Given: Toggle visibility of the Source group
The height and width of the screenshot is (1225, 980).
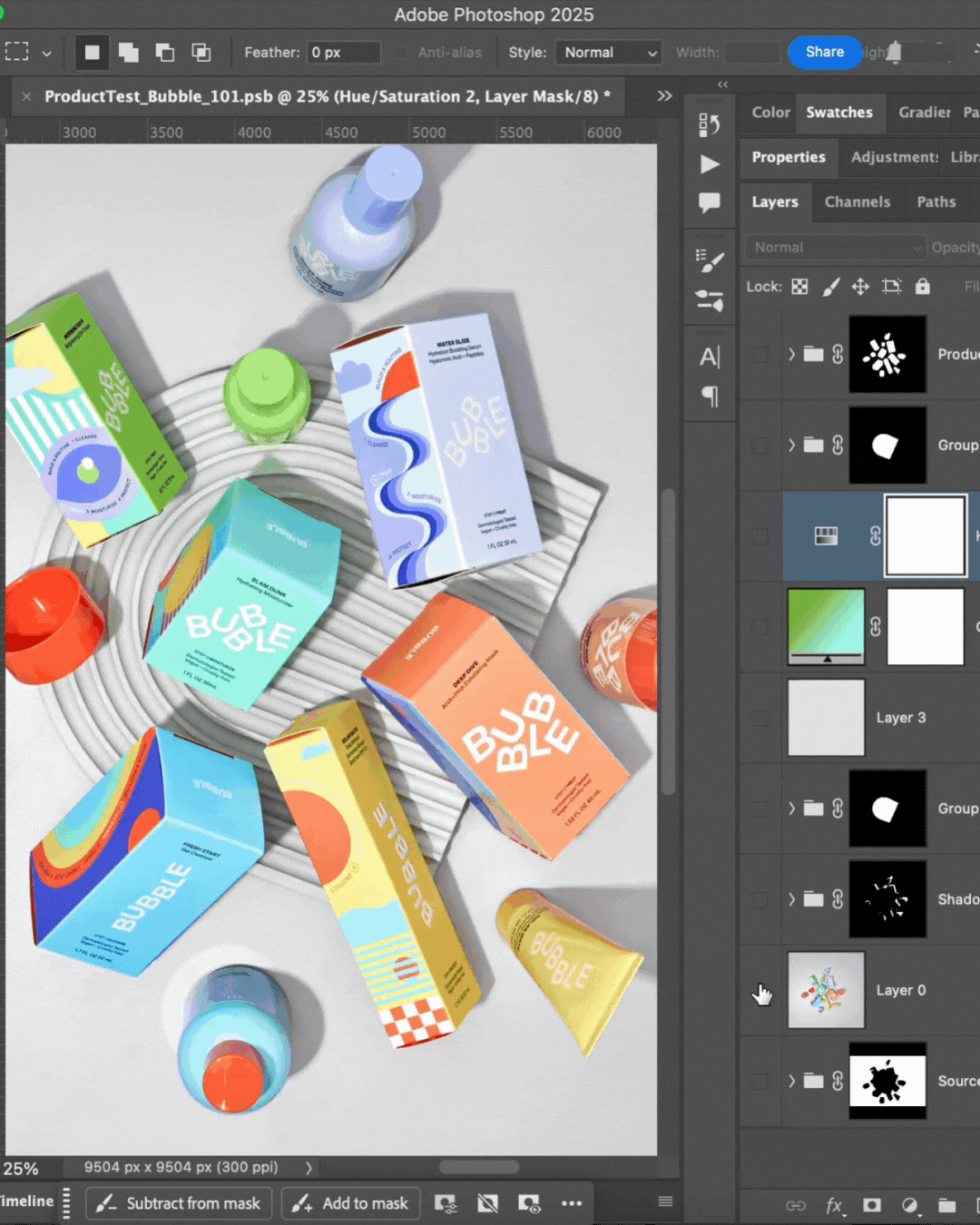Looking at the screenshot, I should coord(761,1081).
